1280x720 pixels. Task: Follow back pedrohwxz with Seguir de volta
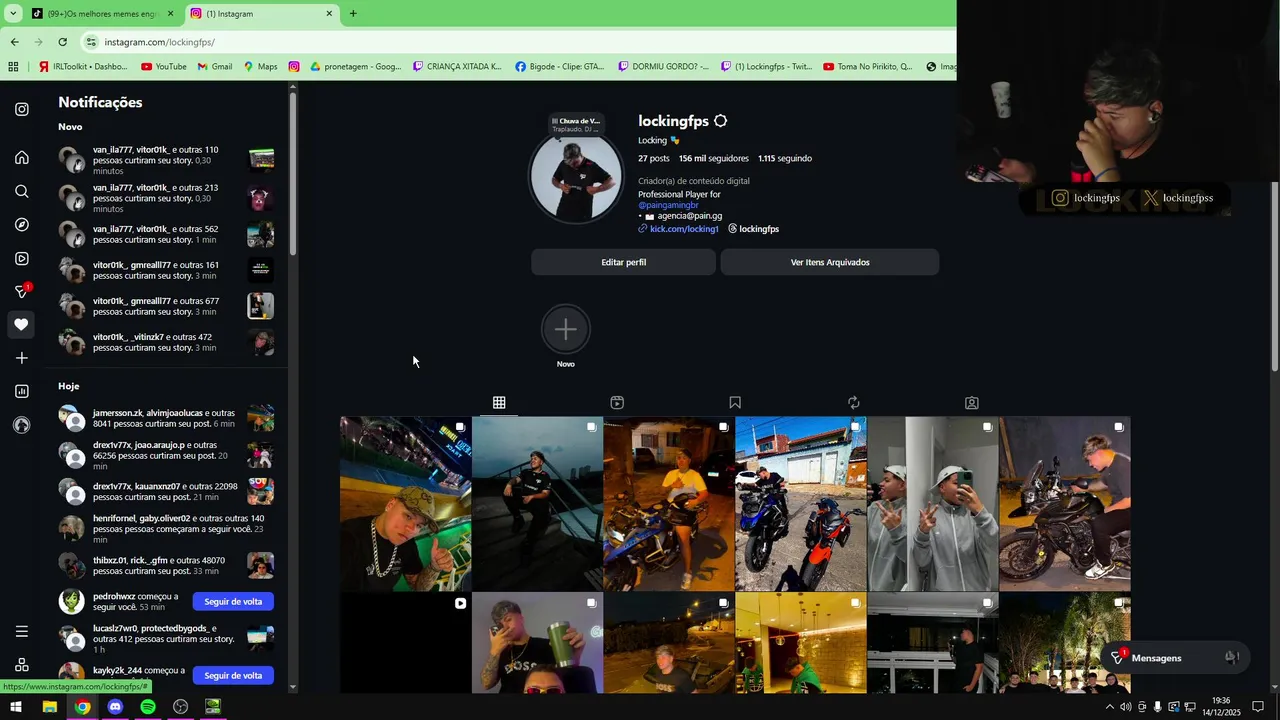point(233,601)
